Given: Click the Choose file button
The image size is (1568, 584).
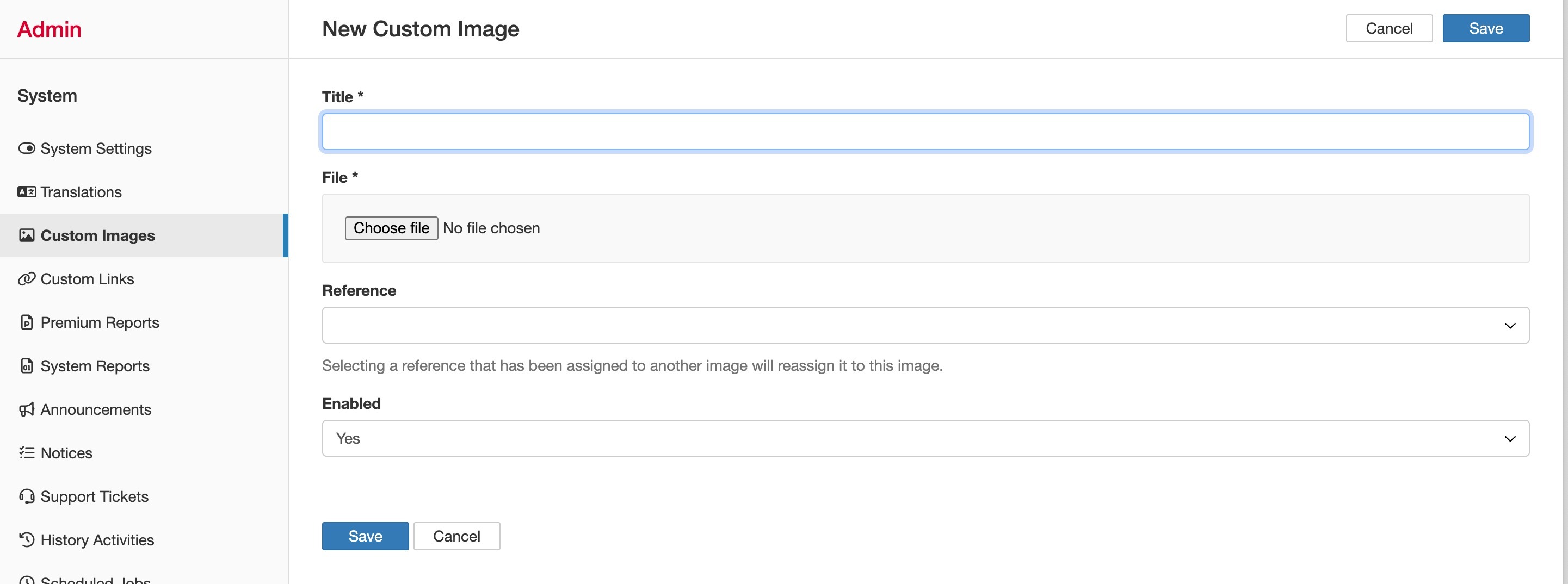Looking at the screenshot, I should [391, 227].
